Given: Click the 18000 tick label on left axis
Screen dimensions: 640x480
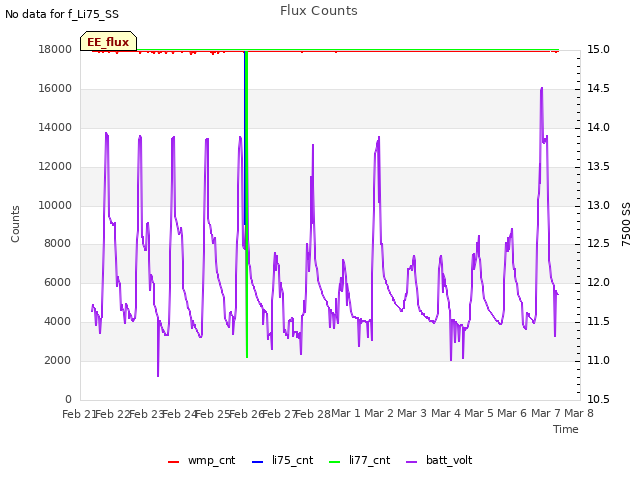Looking at the screenshot, I should tap(55, 49).
